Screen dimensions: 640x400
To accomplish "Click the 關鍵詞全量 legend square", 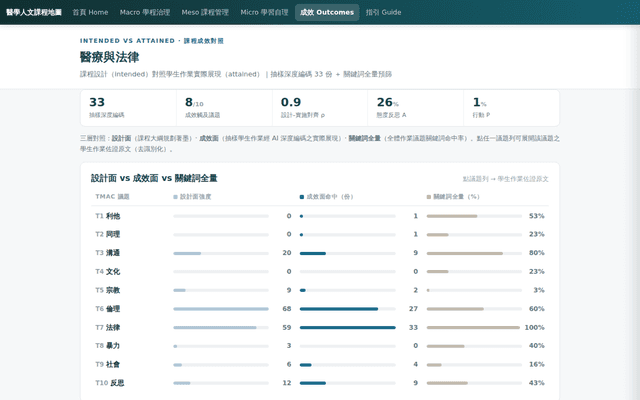I will (429, 197).
